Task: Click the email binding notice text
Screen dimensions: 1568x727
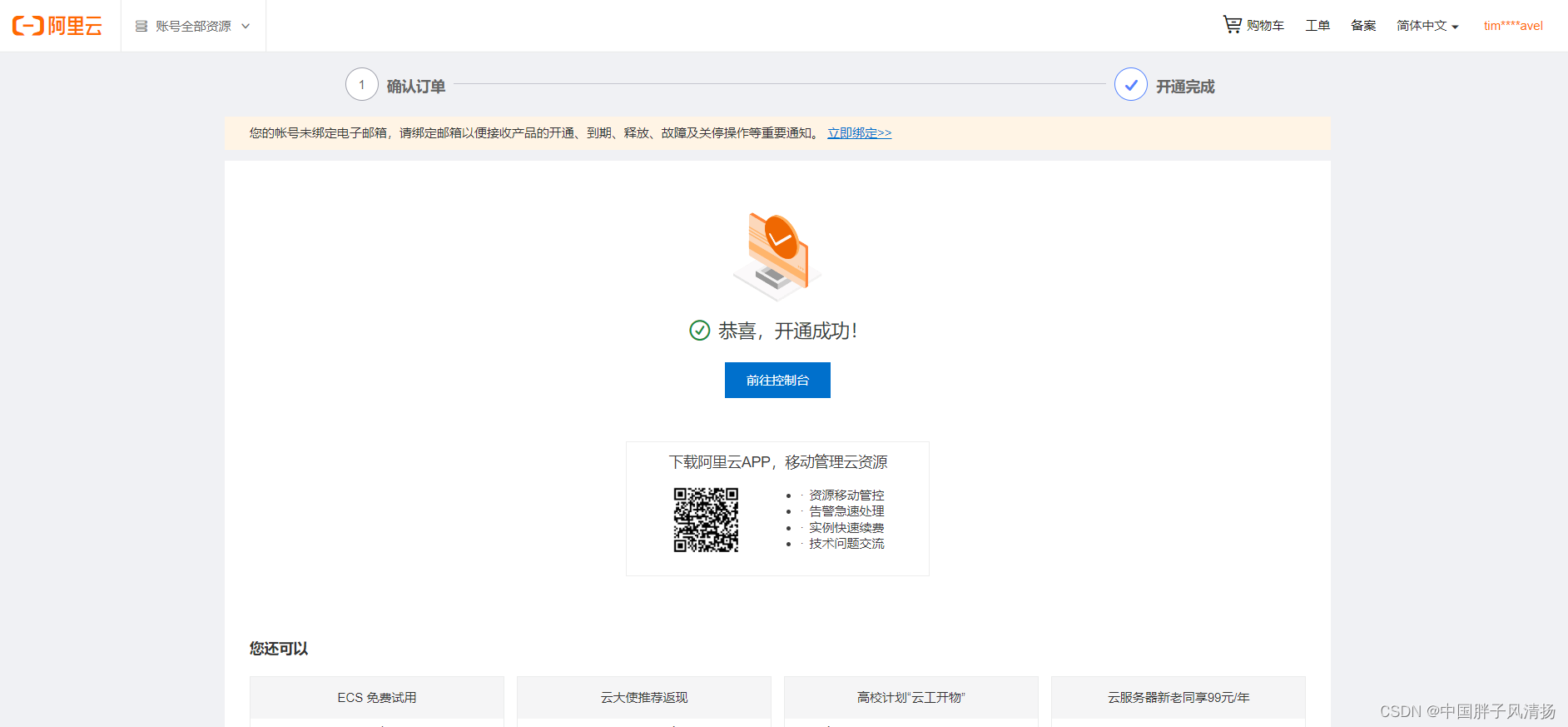Action: (535, 133)
